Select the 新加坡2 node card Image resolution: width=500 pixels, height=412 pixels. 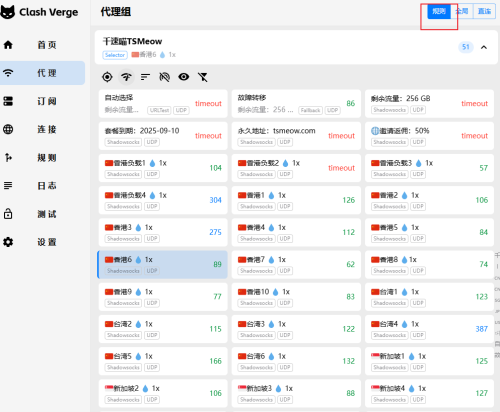point(163,393)
